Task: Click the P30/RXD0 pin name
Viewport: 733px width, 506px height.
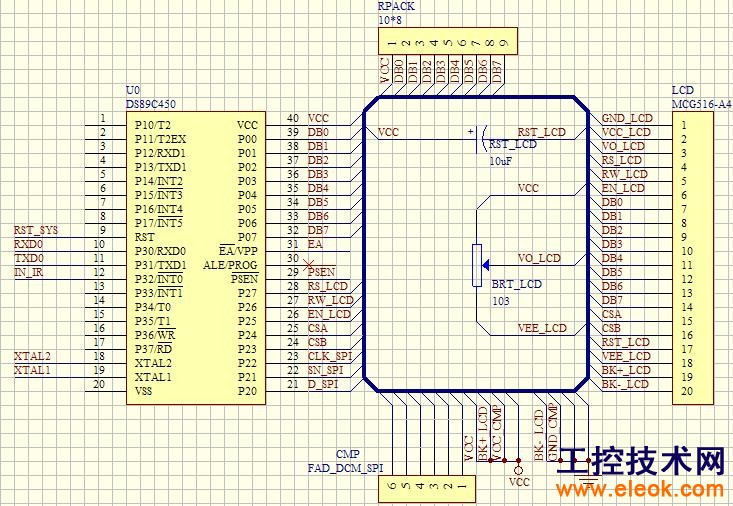Action: pyautogui.click(x=160, y=251)
